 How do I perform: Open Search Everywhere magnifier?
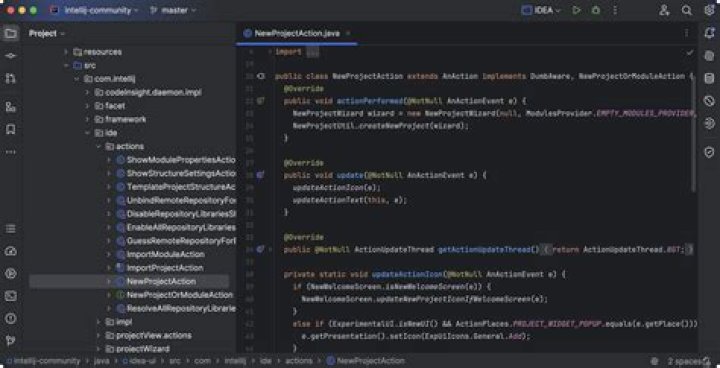(686, 10)
